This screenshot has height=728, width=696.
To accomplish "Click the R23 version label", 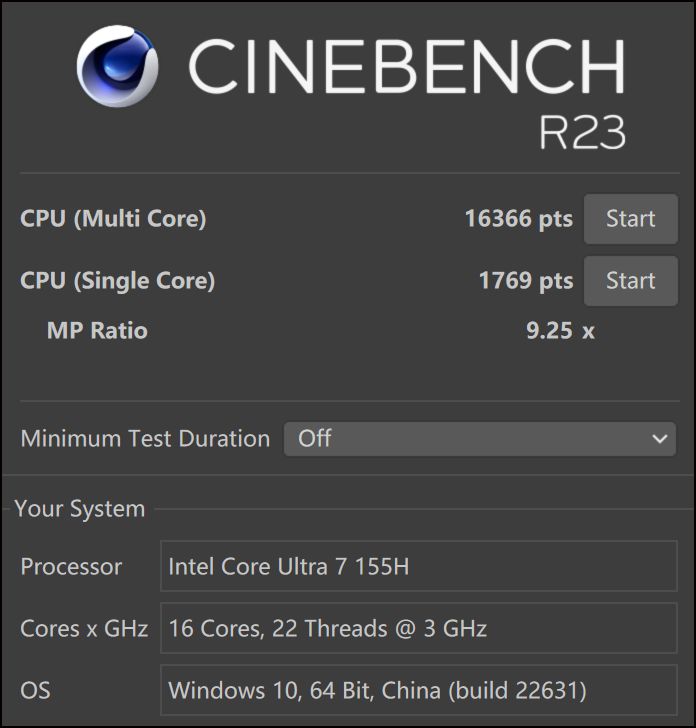I will 582,131.
